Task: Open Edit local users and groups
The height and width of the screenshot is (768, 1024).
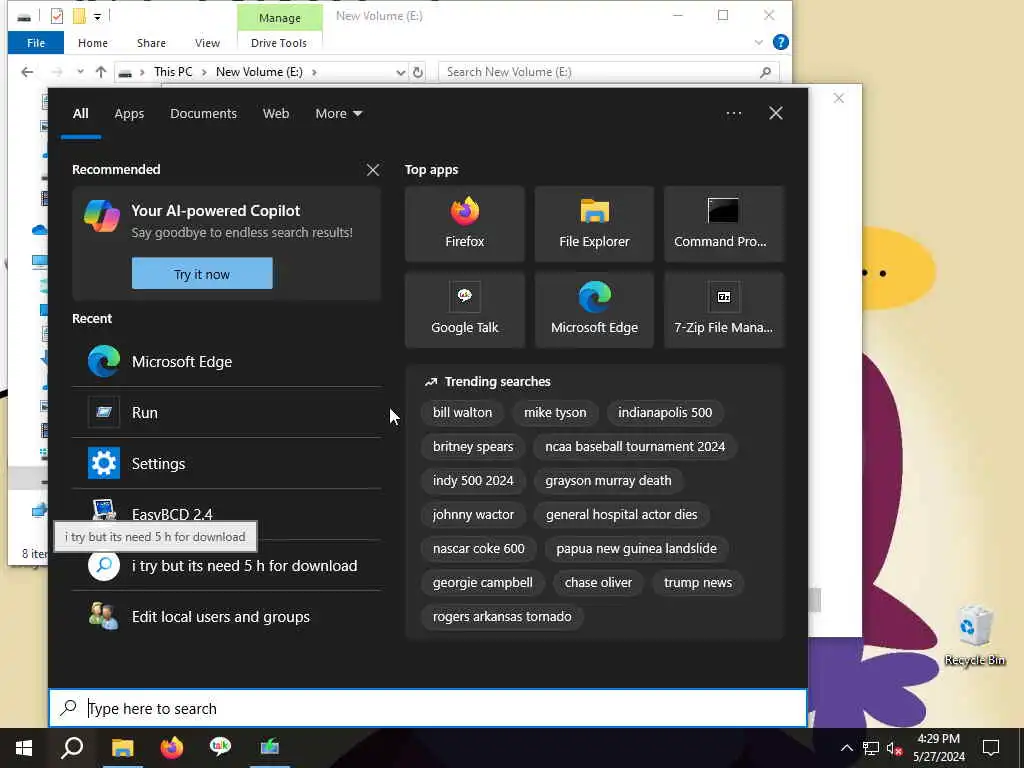Action: click(x=226, y=616)
